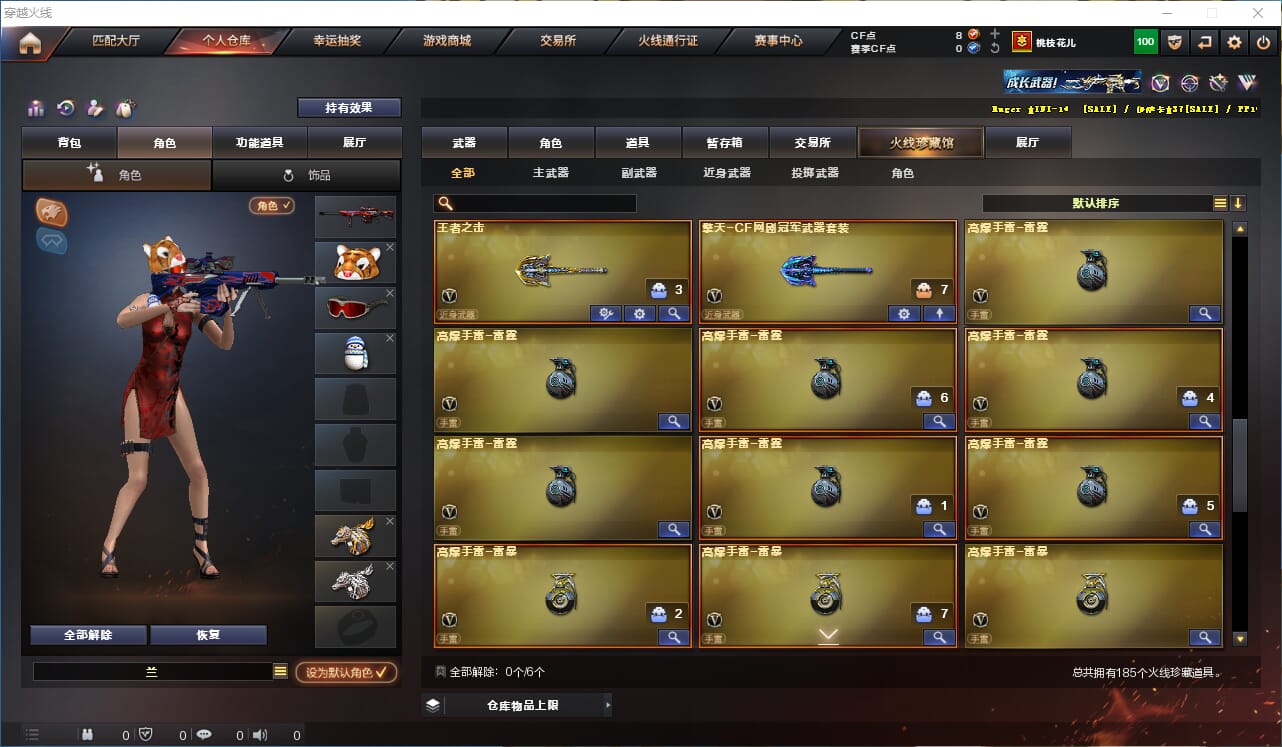Select the tiger view toggle icon
The height and width of the screenshot is (747, 1282).
pyautogui.click(x=52, y=212)
